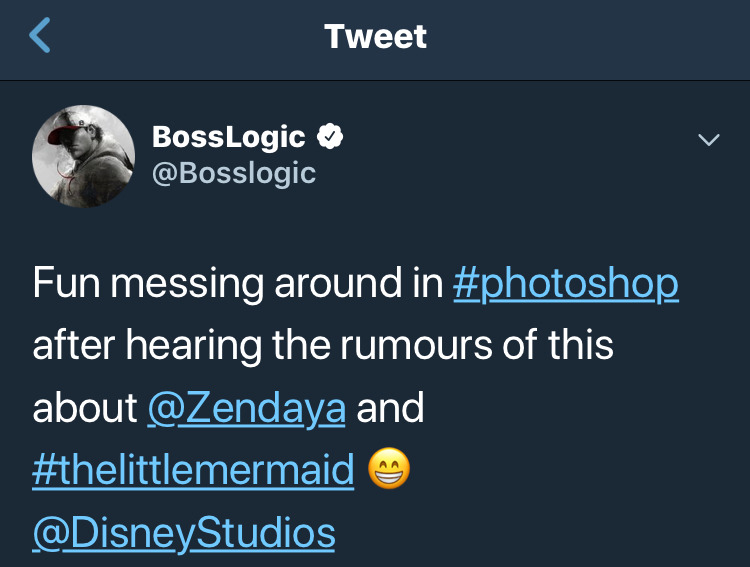Visit the @DisneyStudios profile mention
Viewport: 750px width, 567px height.
[x=184, y=533]
